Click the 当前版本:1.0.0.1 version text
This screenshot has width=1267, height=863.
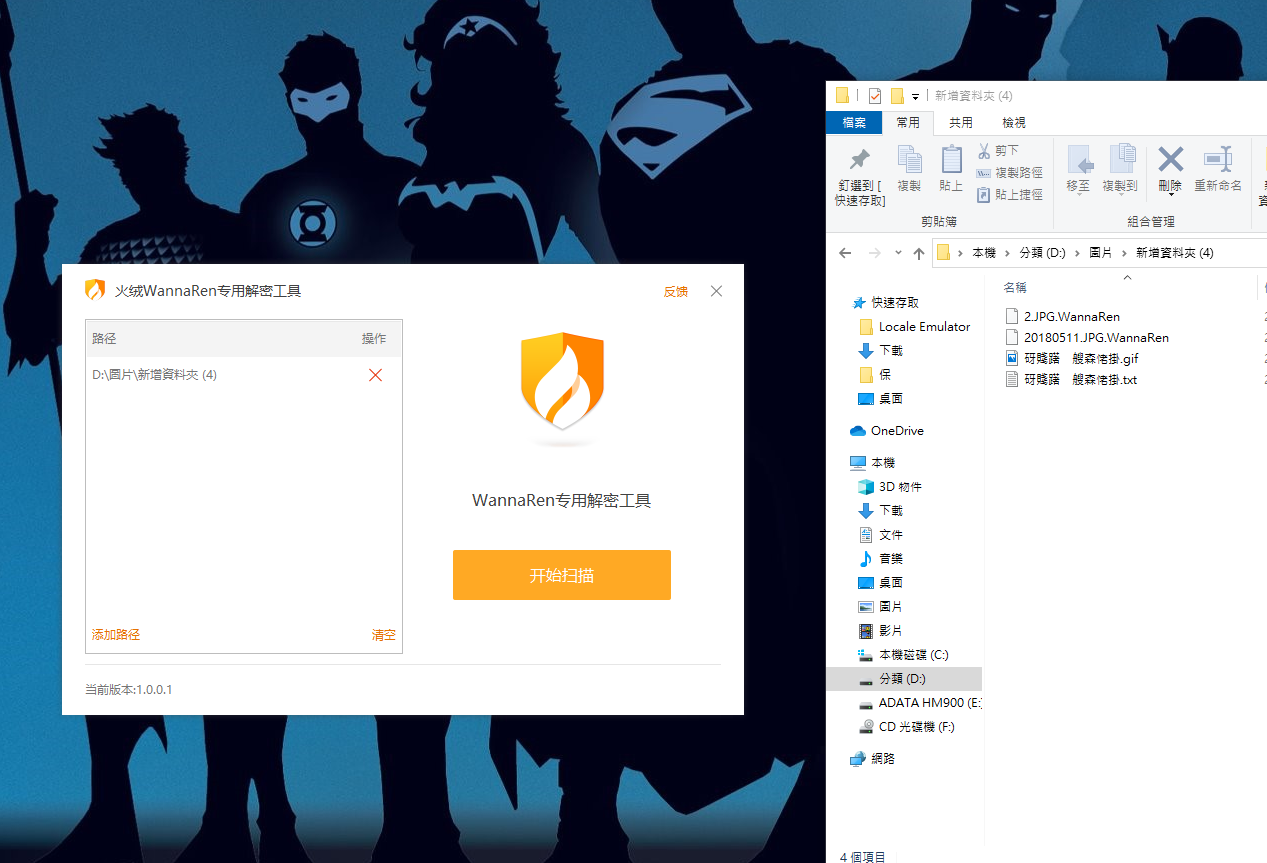pos(129,690)
